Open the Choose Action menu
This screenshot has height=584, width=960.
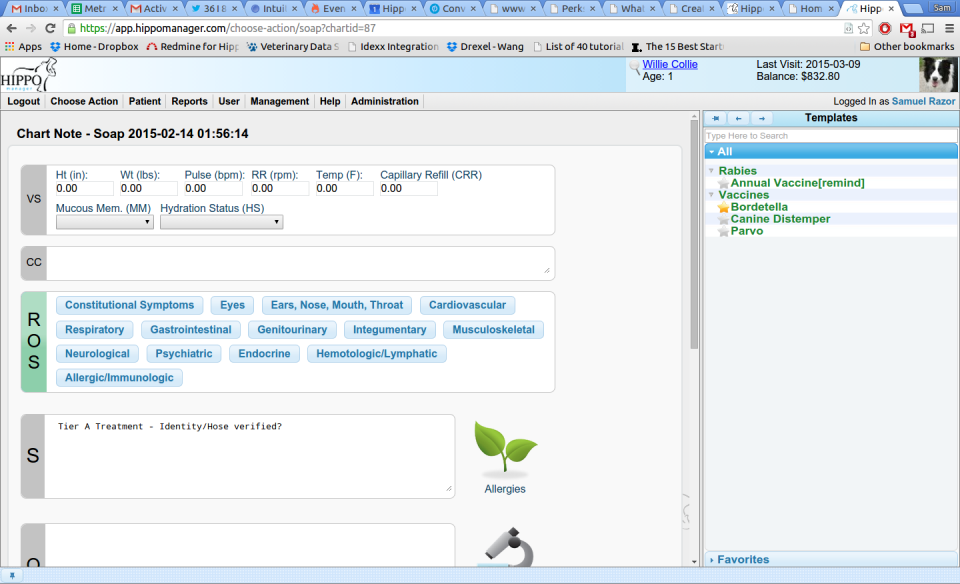[x=84, y=102]
